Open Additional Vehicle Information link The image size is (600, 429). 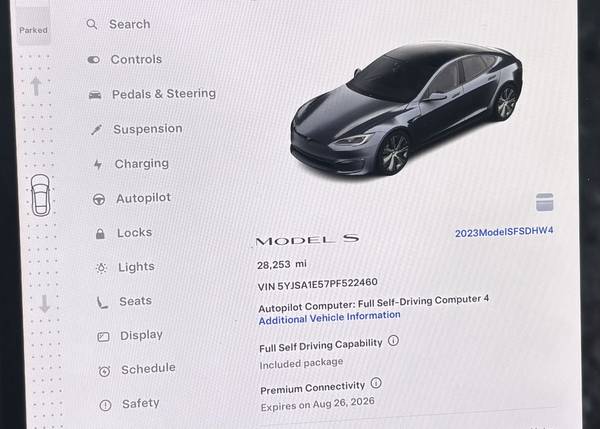coord(329,318)
